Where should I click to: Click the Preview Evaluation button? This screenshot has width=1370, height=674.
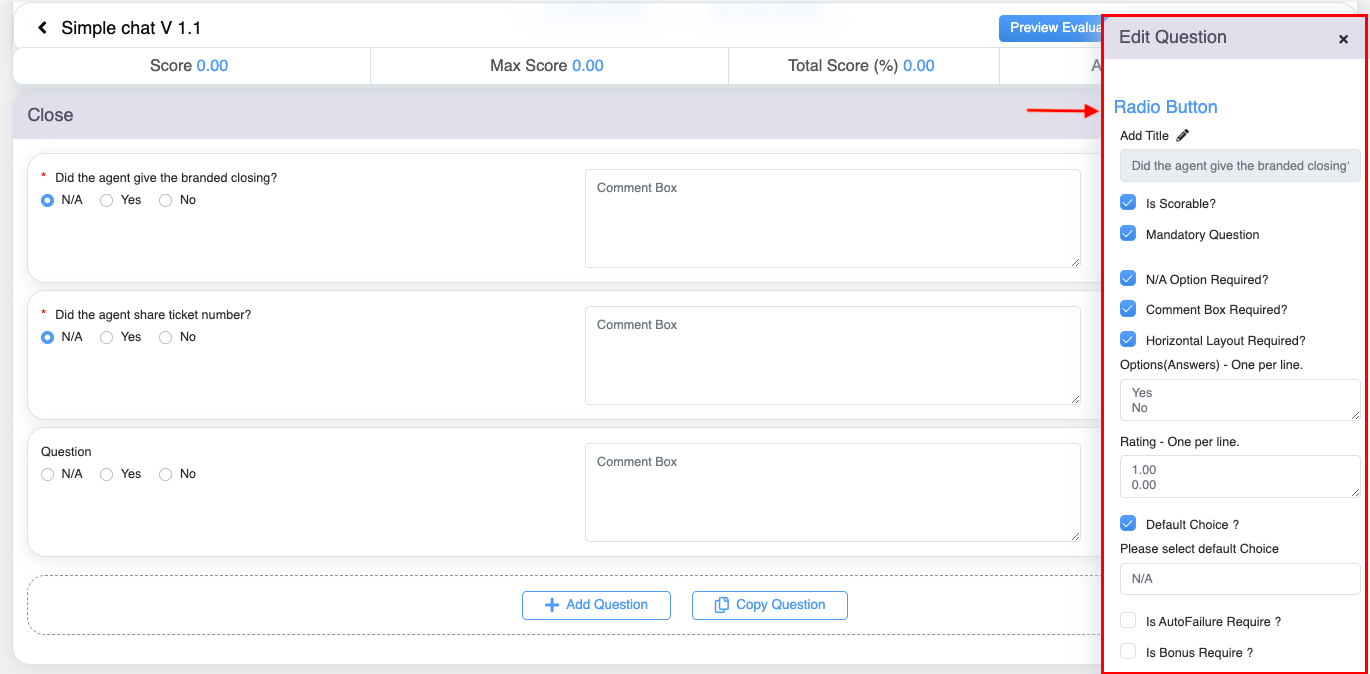pyautogui.click(x=1050, y=28)
